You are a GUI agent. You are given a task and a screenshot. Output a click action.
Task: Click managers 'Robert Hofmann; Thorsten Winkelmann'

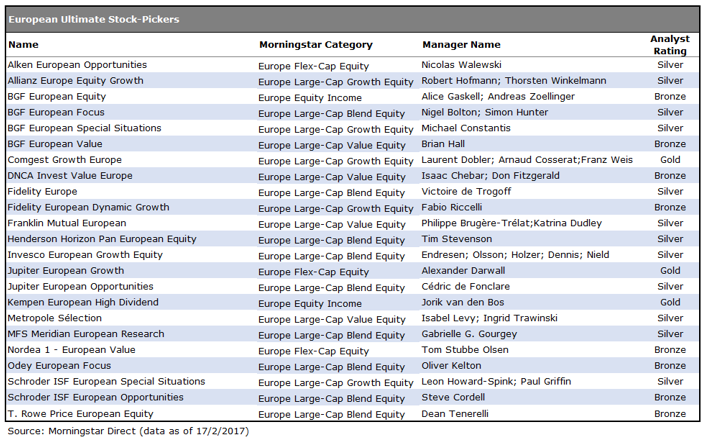[514, 81]
